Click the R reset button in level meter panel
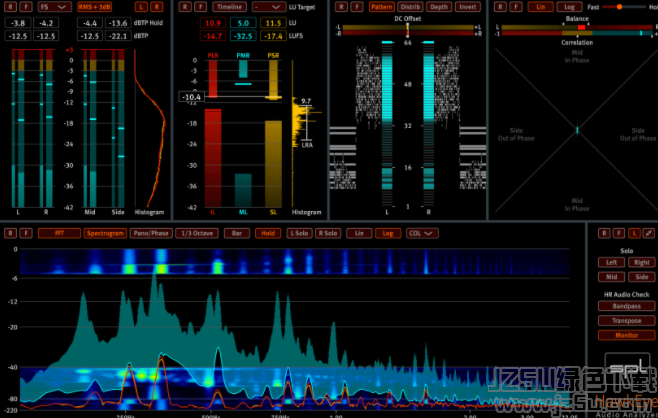The image size is (658, 418). pyautogui.click(x=10, y=7)
